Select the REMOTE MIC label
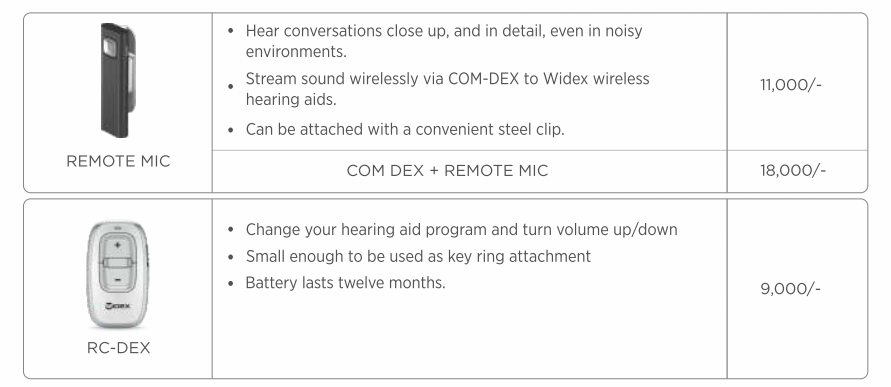 (118, 161)
